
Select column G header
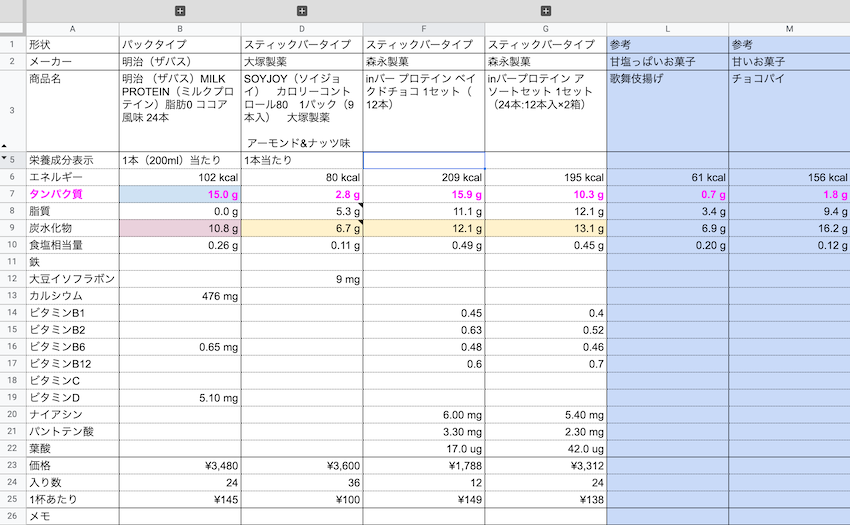click(x=546, y=29)
